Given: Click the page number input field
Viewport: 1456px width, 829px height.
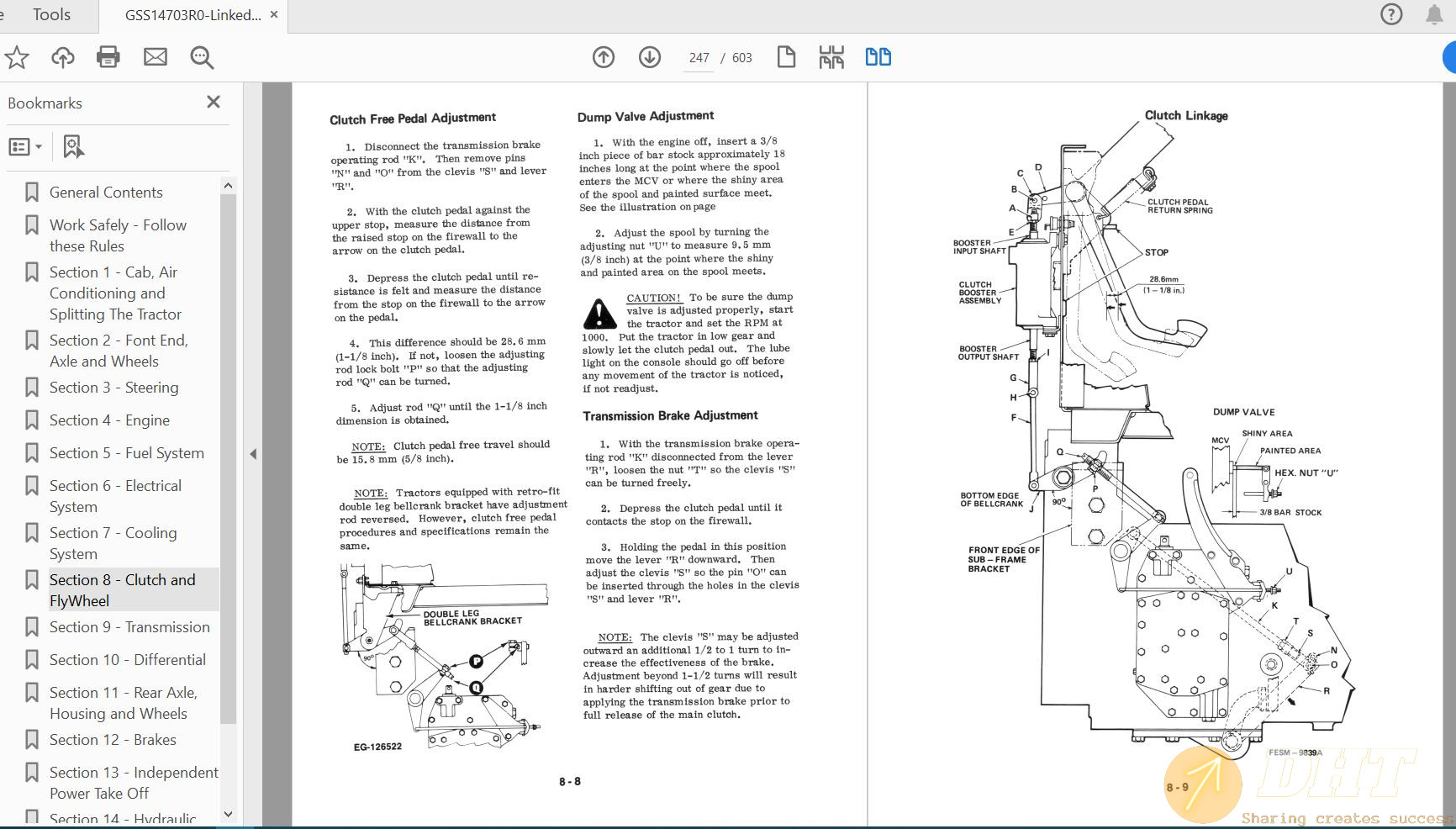Looking at the screenshot, I should coord(699,58).
